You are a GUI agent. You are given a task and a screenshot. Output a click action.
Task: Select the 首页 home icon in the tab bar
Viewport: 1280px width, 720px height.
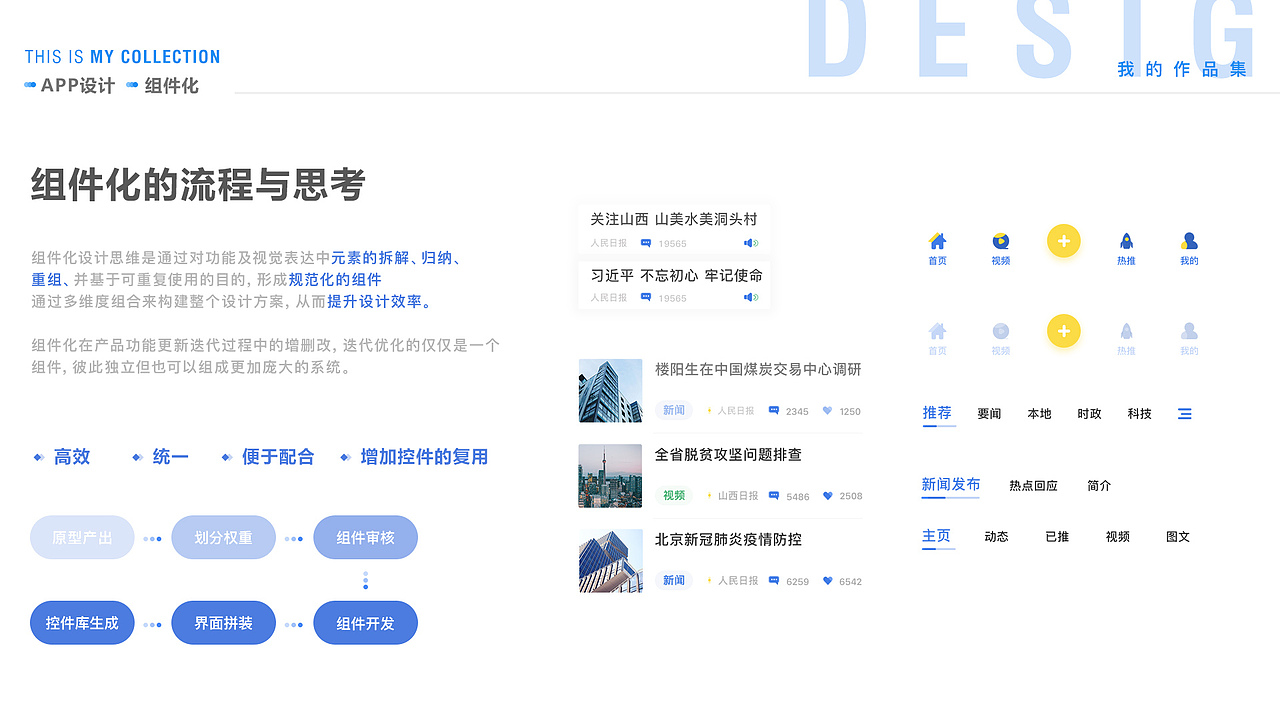pyautogui.click(x=937, y=241)
